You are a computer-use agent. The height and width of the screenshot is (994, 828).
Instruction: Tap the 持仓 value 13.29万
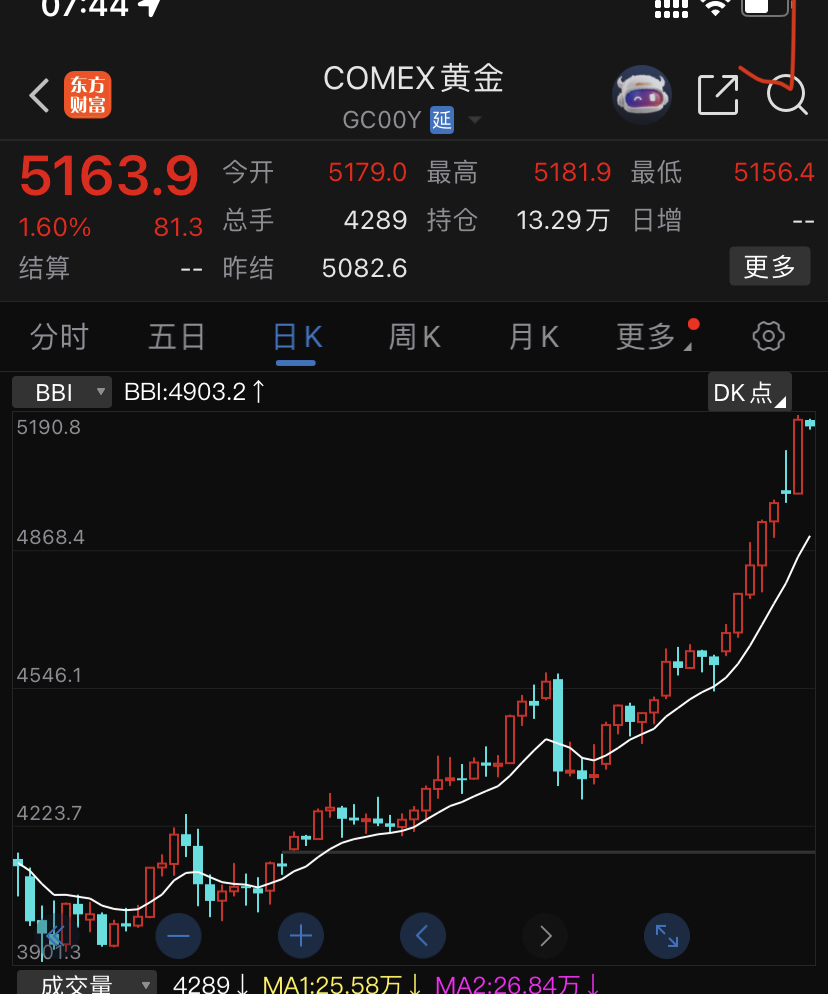(562, 221)
